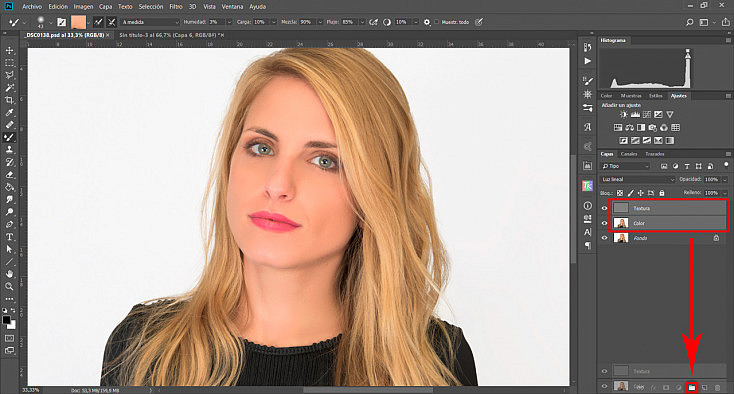Toggle airbrush mode in options bar
The image size is (734, 394).
(x=374, y=22)
